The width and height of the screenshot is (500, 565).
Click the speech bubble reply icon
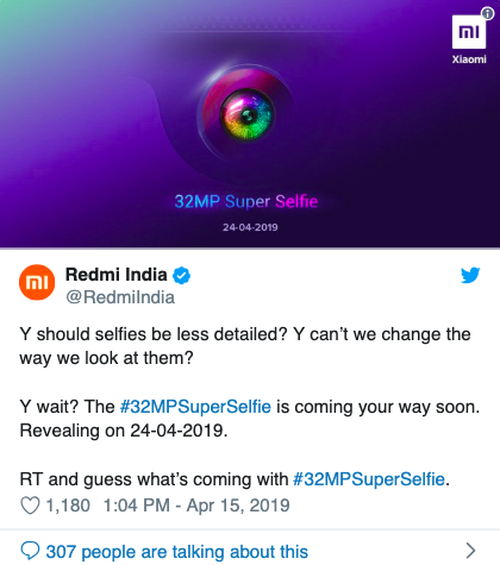coord(30,550)
